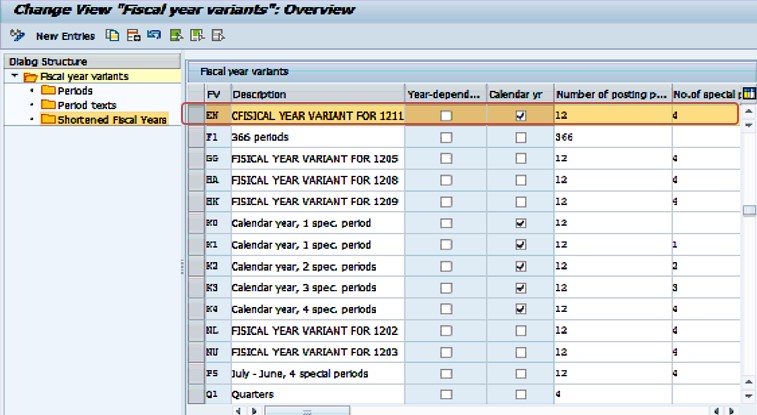
Task: Click the vertical scrollbar thumb
Action: (749, 210)
